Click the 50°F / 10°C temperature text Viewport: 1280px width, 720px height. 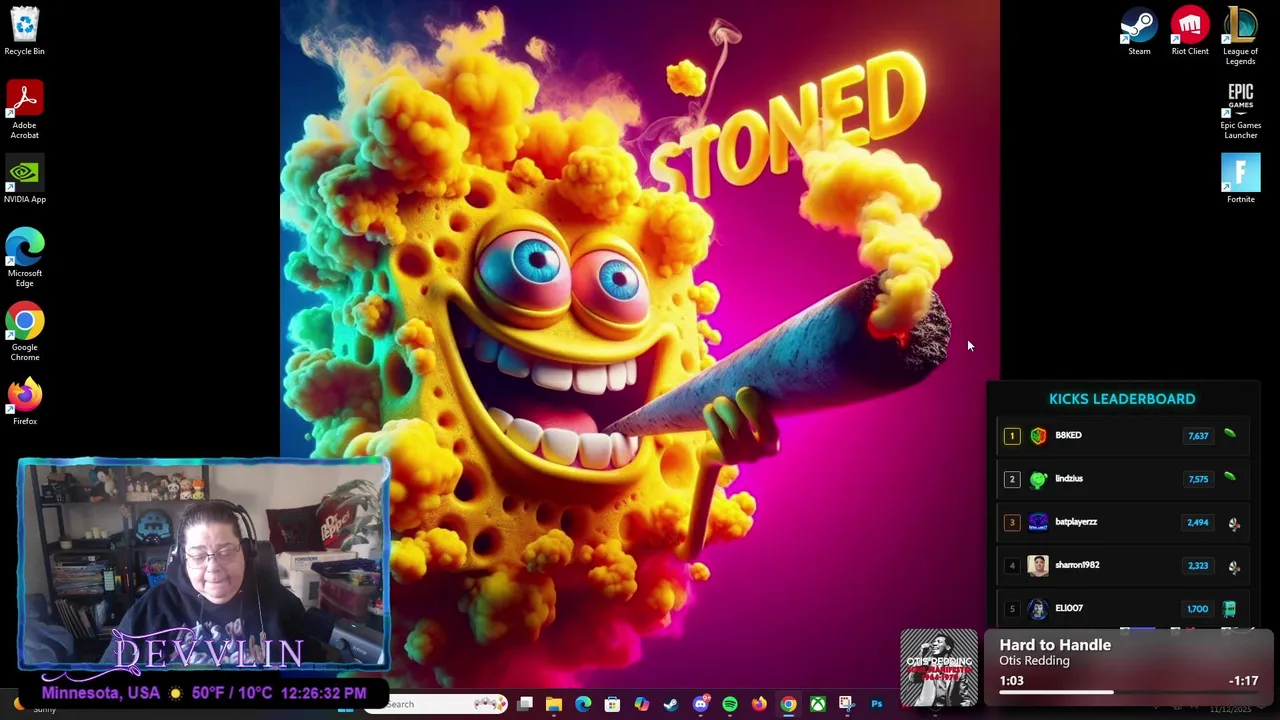point(231,692)
